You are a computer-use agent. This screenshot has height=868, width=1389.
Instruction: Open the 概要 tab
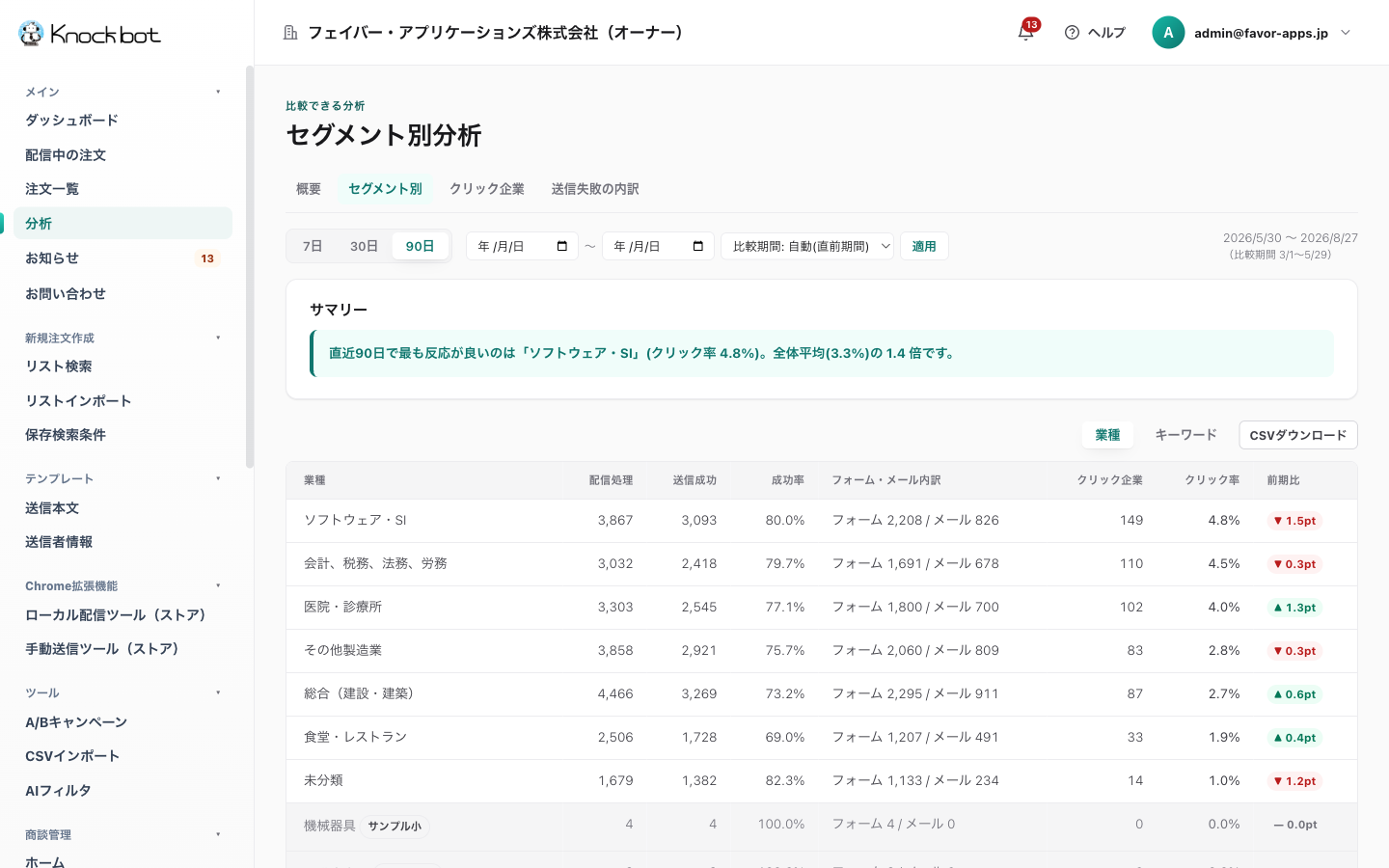[309, 189]
